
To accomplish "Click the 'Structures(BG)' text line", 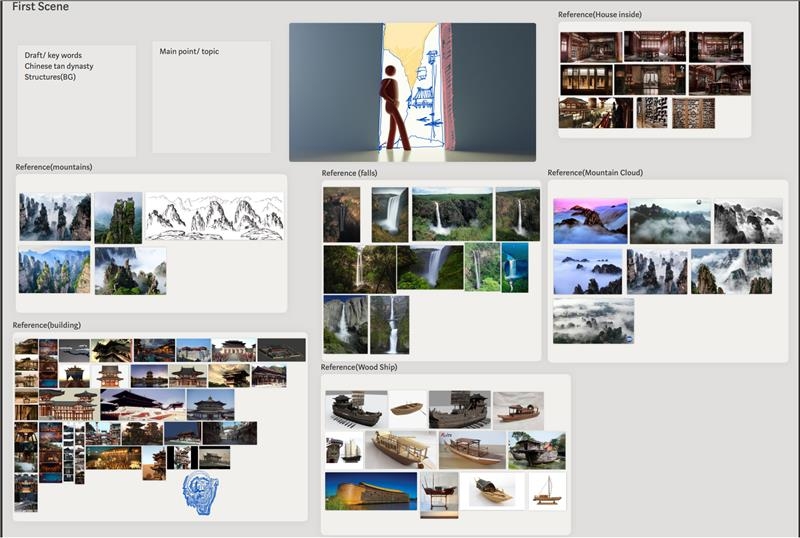I will click(50, 77).
